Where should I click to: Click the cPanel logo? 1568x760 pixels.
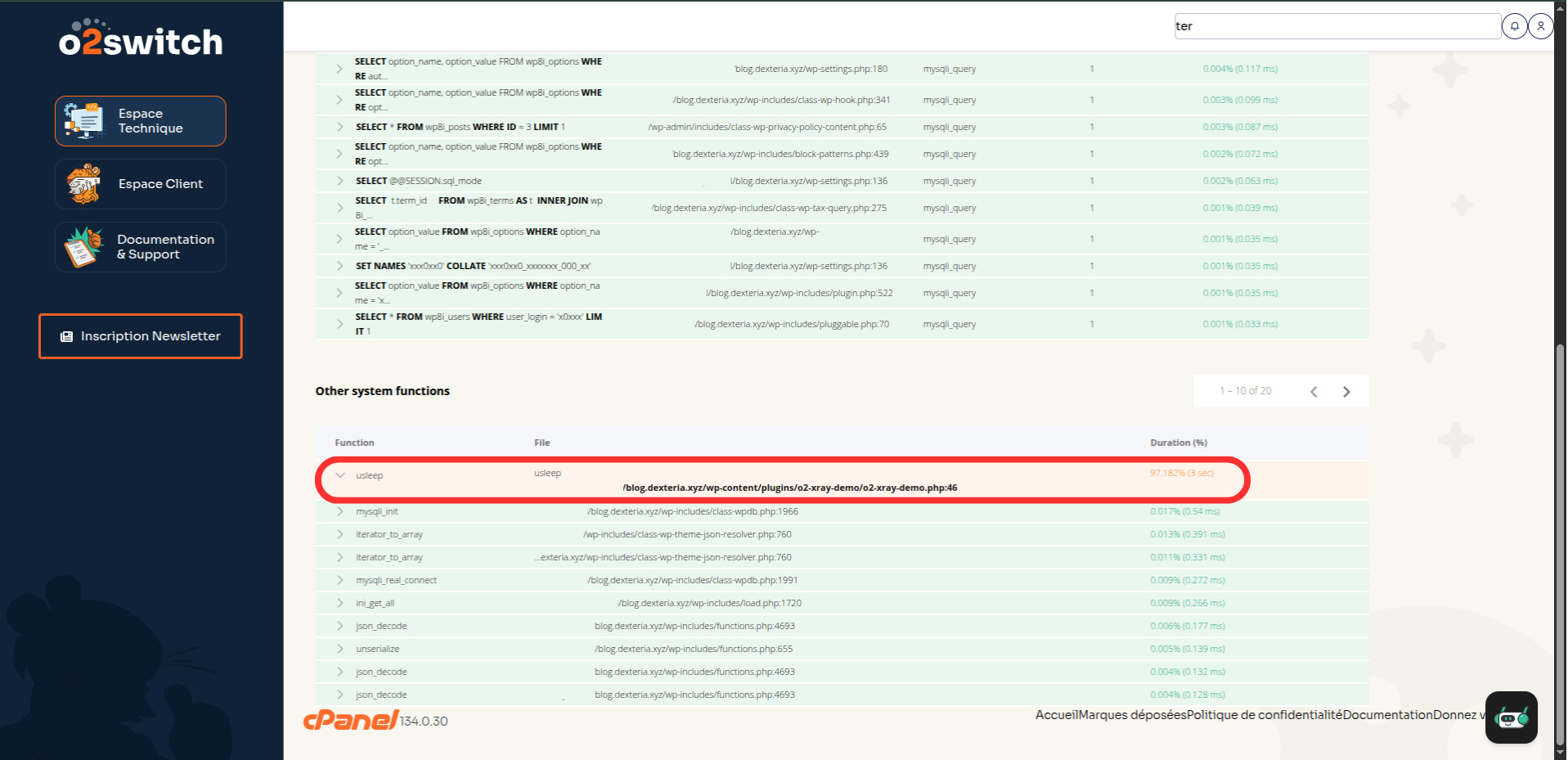pyautogui.click(x=350, y=720)
